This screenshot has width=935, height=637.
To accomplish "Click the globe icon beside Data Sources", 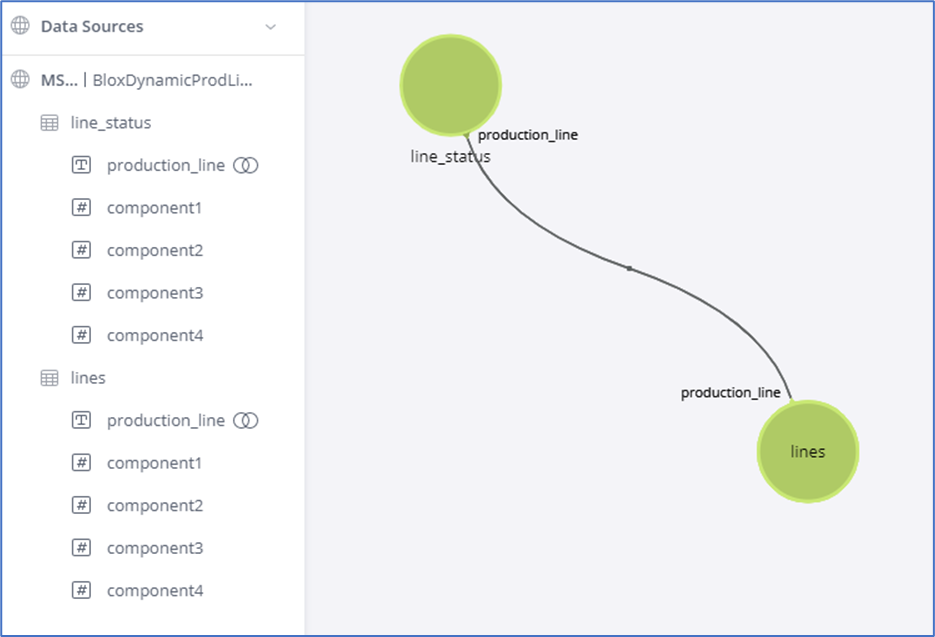I will click(20, 27).
